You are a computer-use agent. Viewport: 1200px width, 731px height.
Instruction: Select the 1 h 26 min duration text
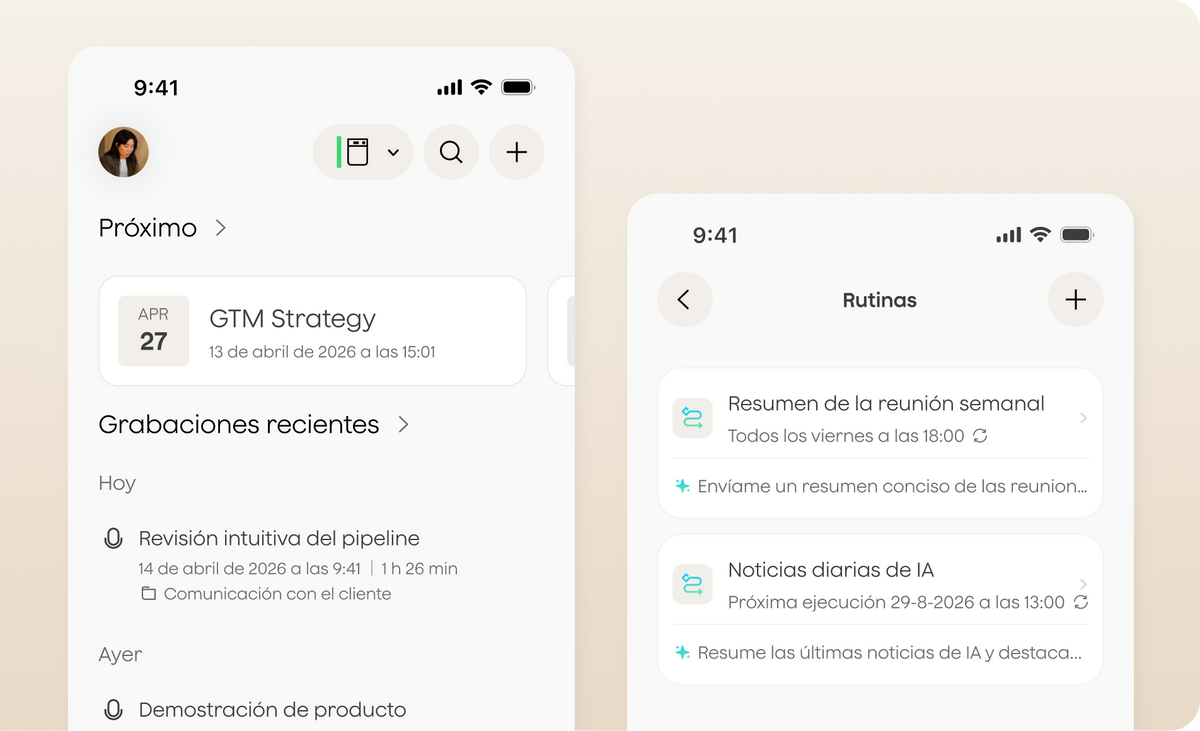pyautogui.click(x=419, y=568)
